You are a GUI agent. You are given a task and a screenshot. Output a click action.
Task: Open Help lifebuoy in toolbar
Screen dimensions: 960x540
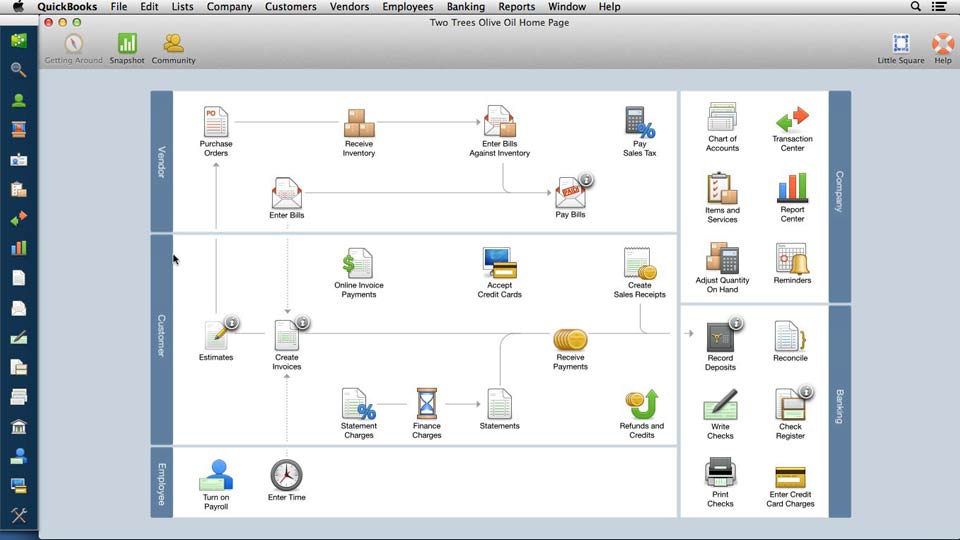(x=943, y=48)
